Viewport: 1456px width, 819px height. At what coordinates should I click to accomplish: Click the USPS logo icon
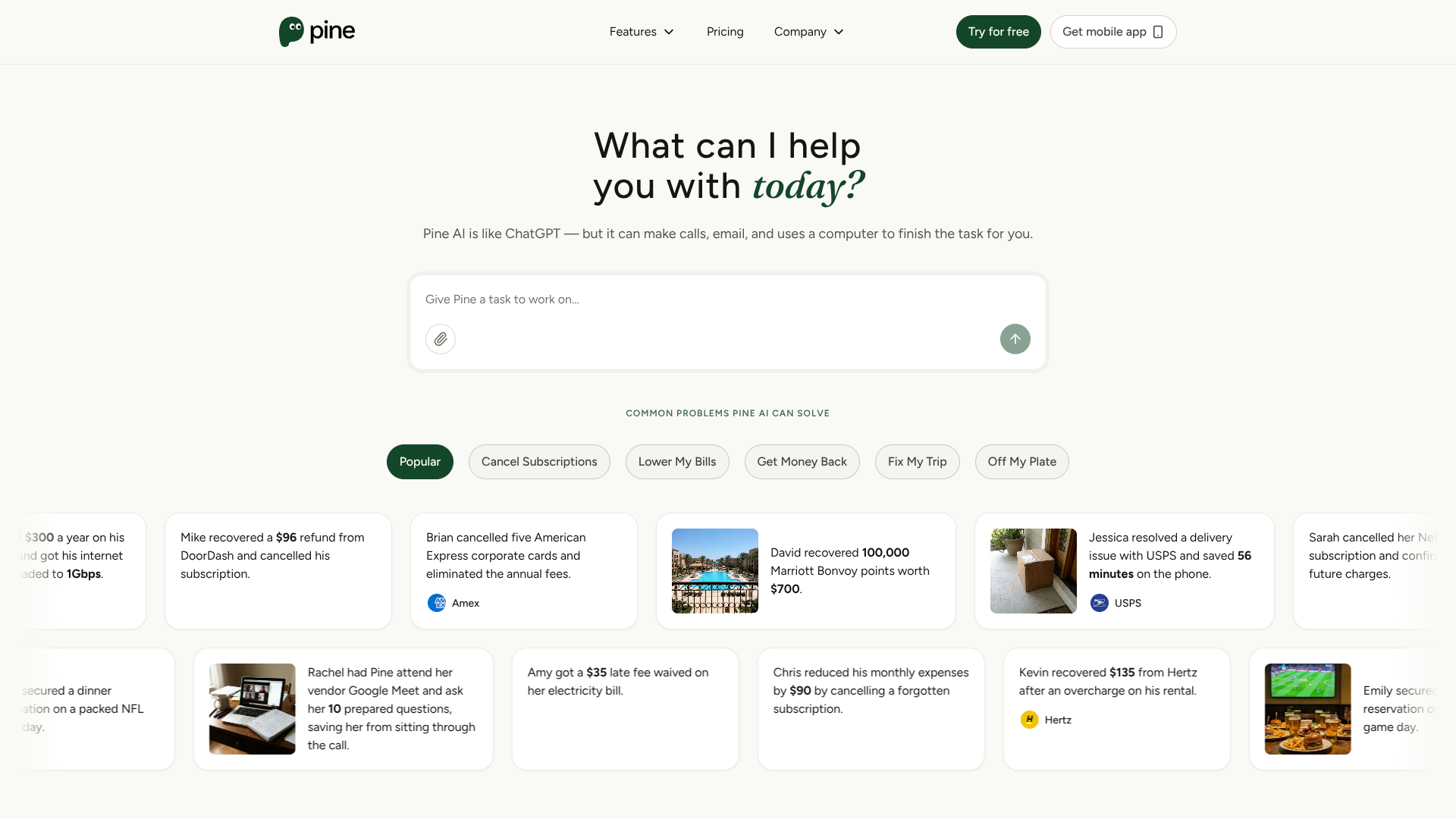tap(1100, 603)
